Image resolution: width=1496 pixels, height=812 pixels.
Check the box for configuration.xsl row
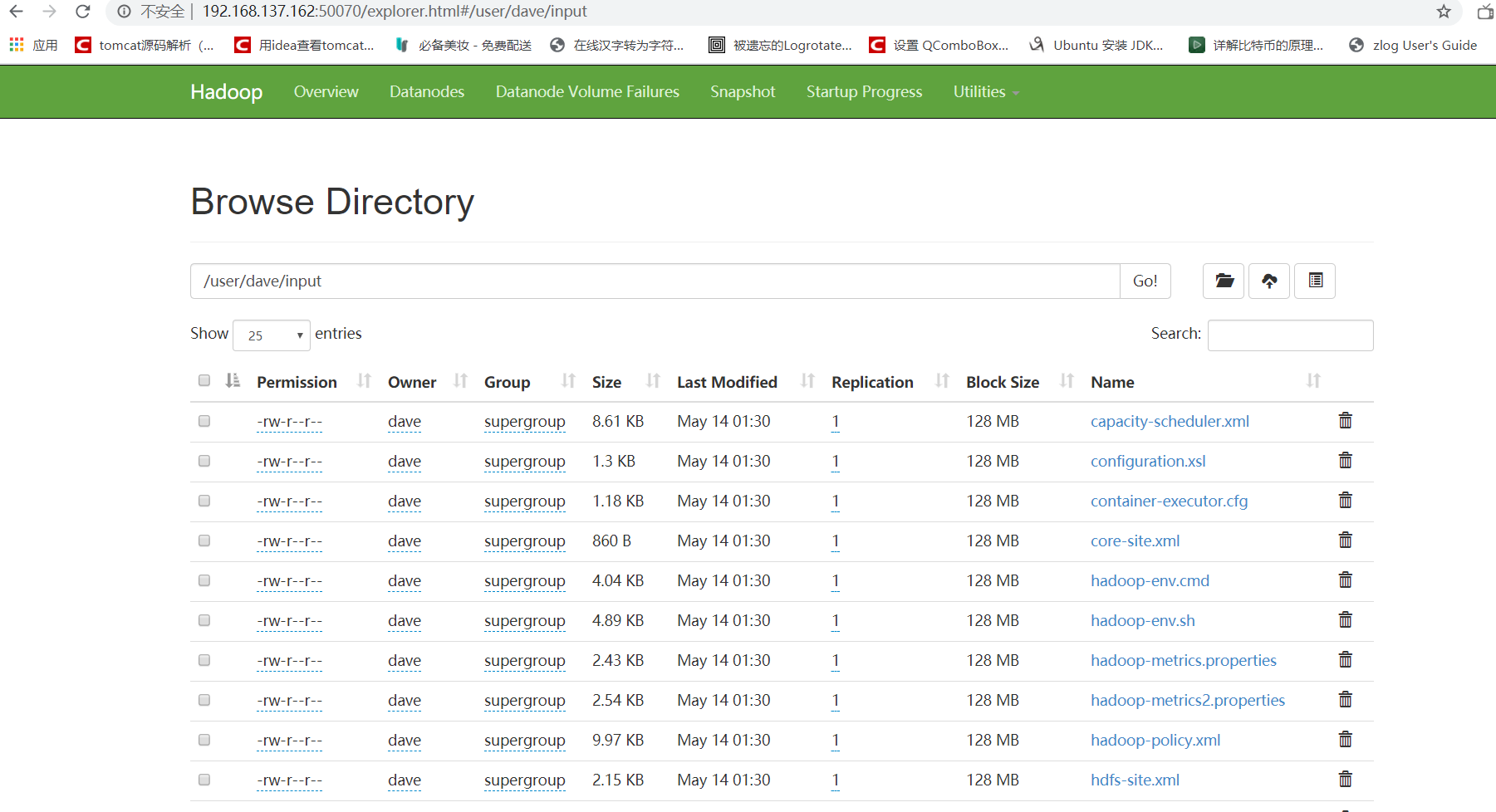204,461
